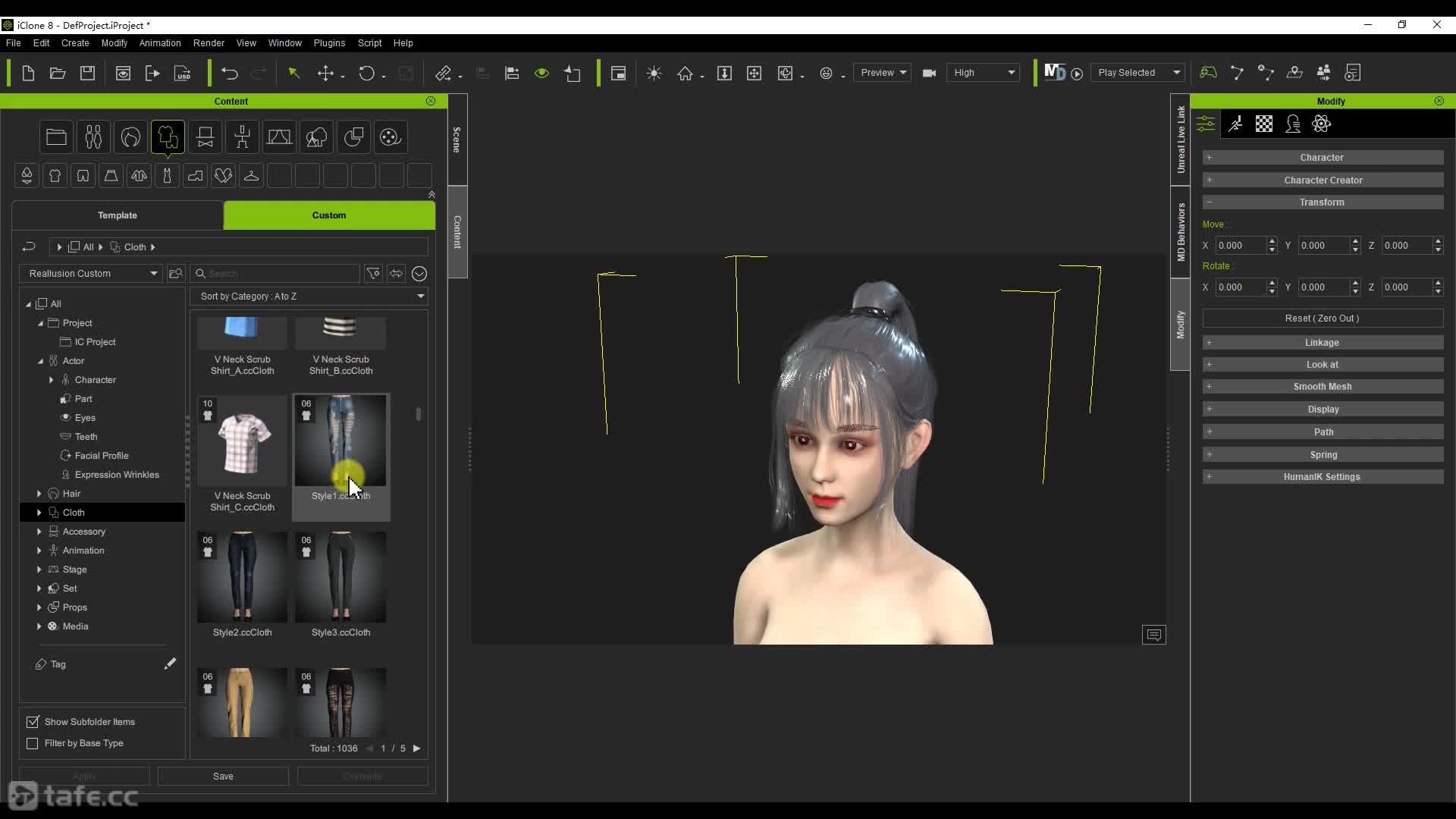
Task: Open the Plugins menu
Action: click(x=329, y=43)
